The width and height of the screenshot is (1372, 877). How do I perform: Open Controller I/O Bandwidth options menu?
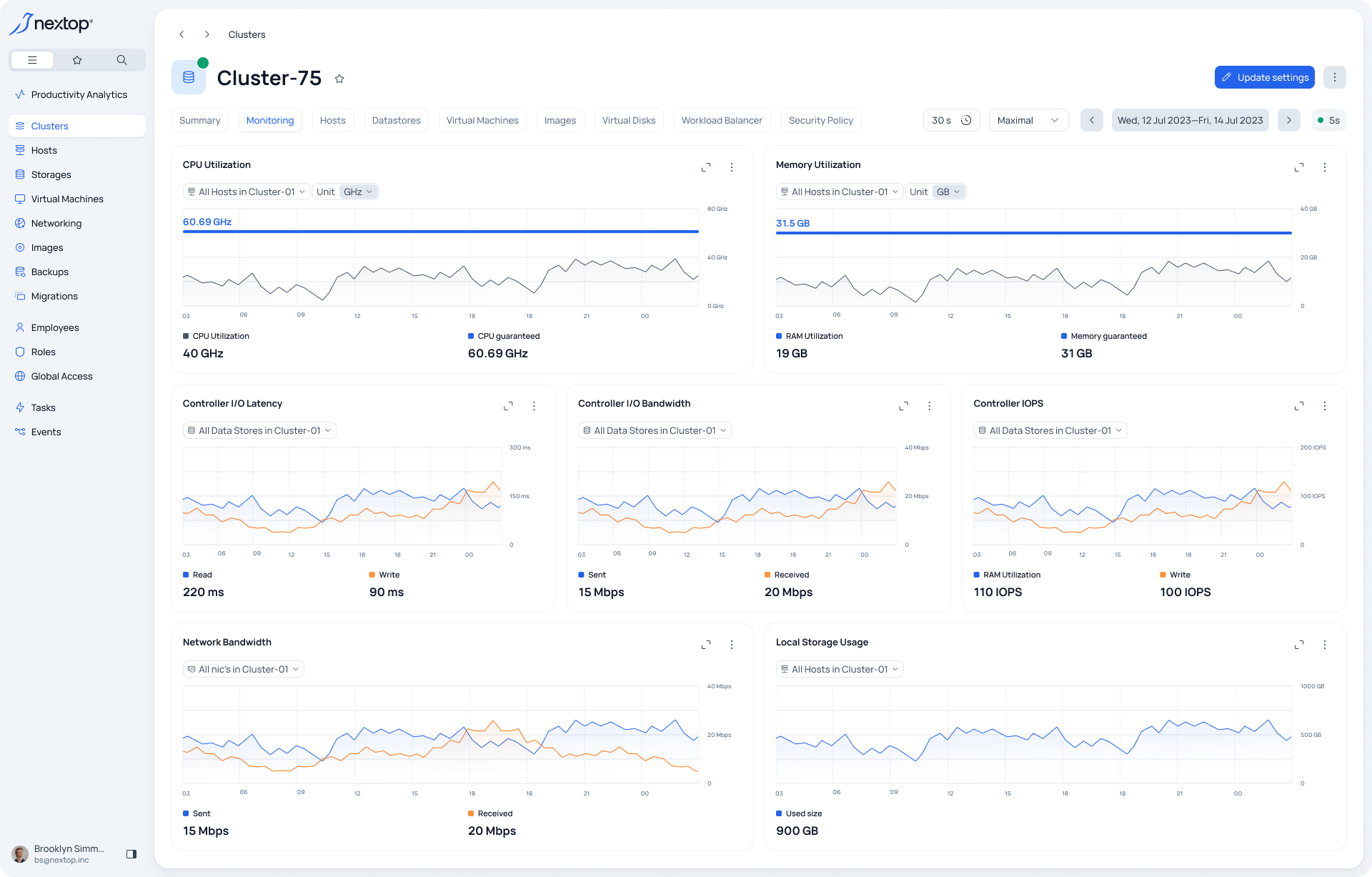click(x=930, y=406)
